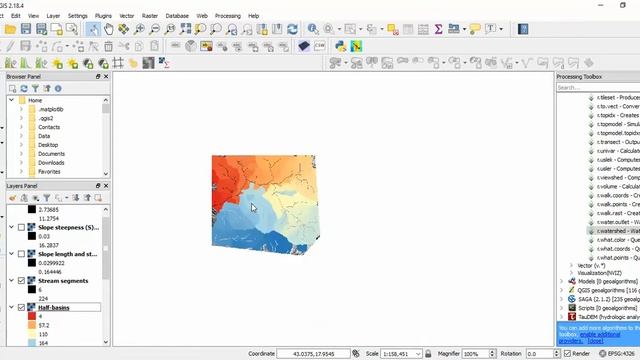Close the Browser Panel
Image resolution: width=640 pixels, height=360 pixels.
pos(106,76)
